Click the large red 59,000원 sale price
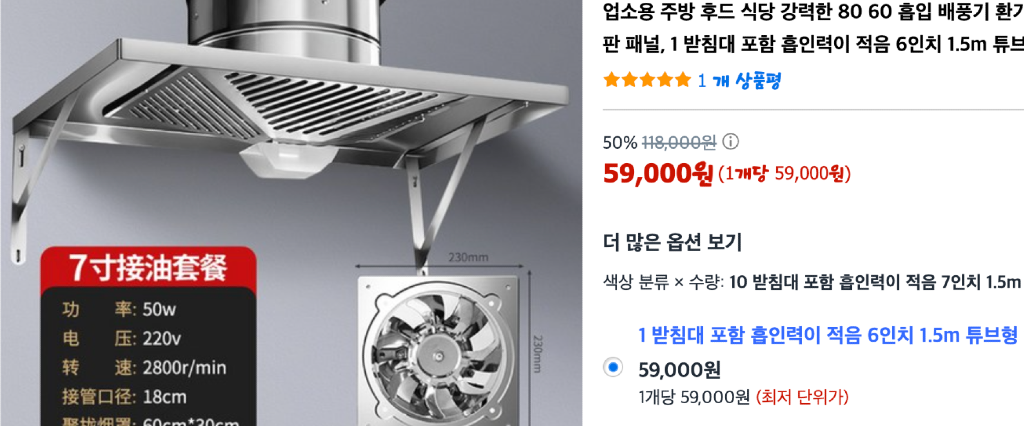Image resolution: width=1024 pixels, height=426 pixels. click(658, 174)
